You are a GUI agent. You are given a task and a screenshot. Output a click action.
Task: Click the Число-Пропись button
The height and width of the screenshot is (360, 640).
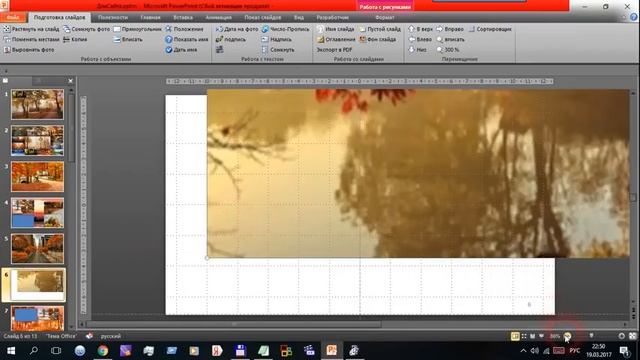[286, 29]
